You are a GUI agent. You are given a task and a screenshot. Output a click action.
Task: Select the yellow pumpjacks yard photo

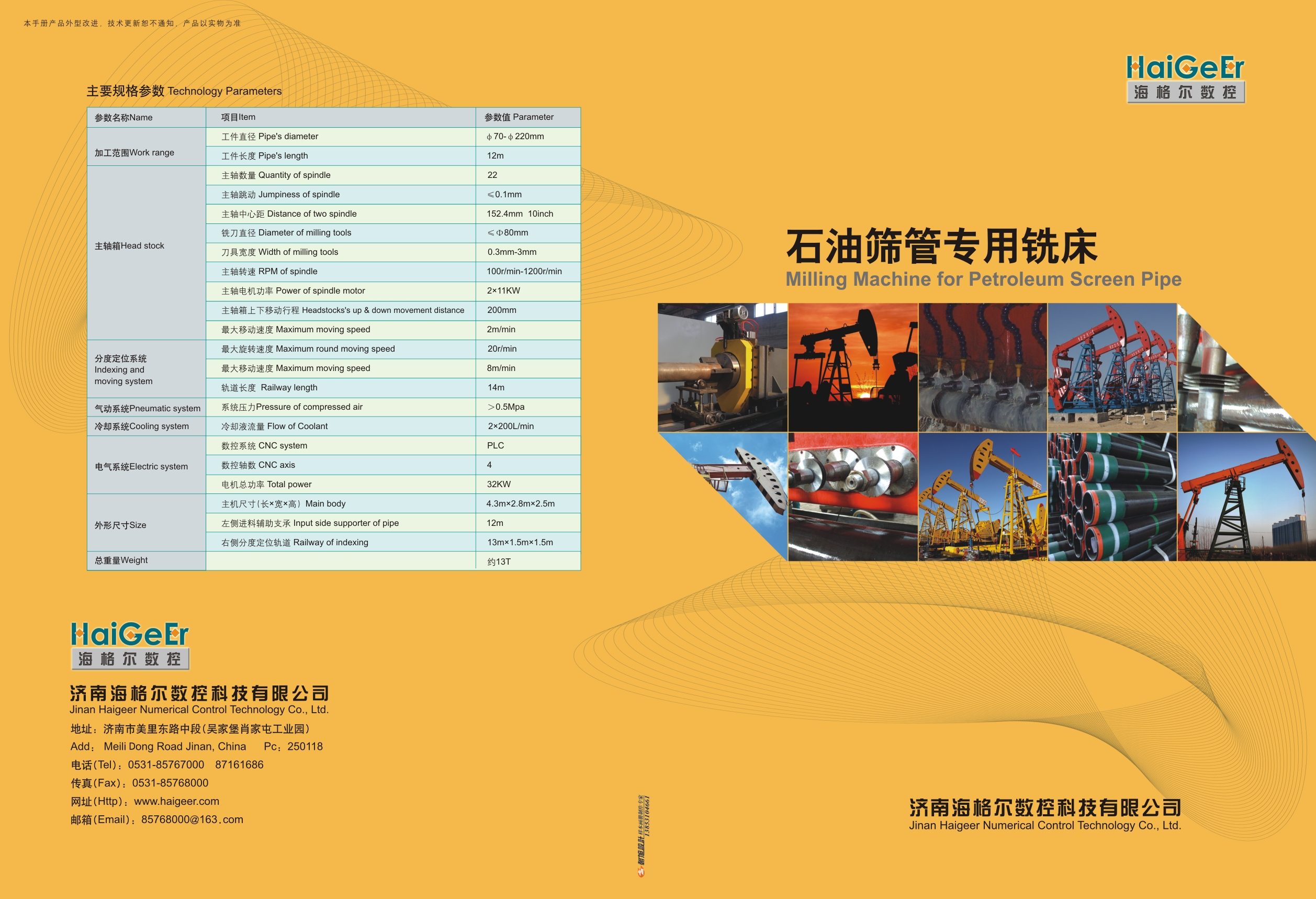coord(983,497)
